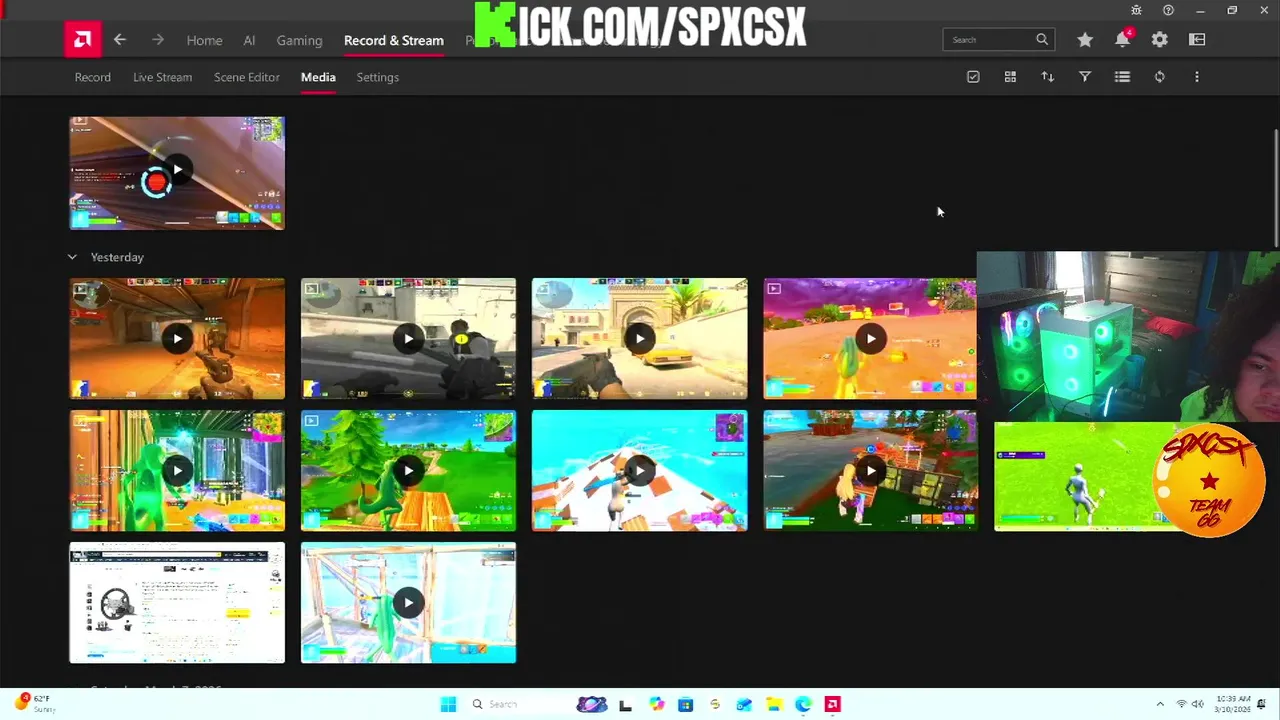The width and height of the screenshot is (1280, 720).
Task: Open the Scene Editor sub-tab
Action: 246,77
